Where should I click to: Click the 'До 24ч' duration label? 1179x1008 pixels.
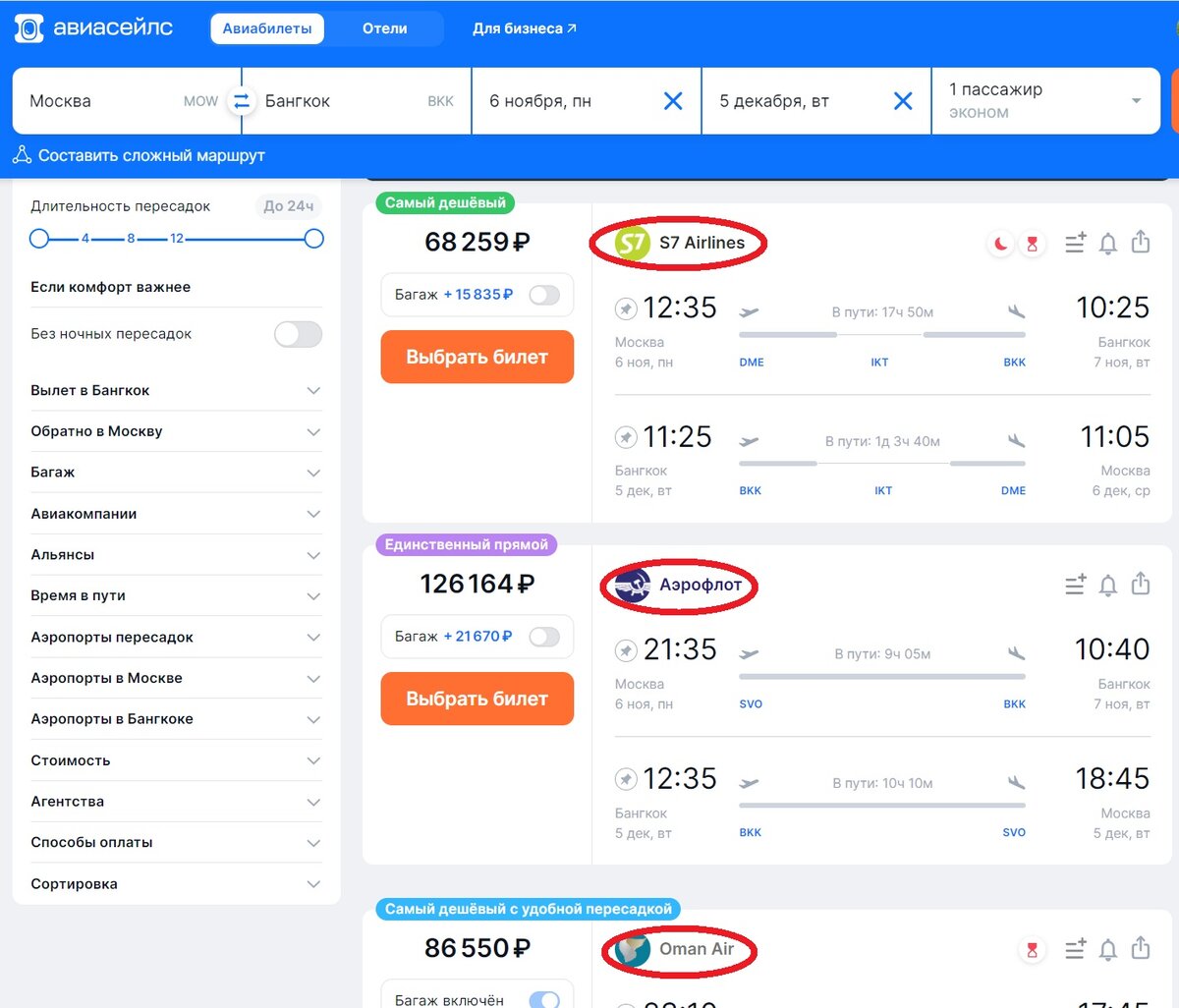click(x=289, y=206)
